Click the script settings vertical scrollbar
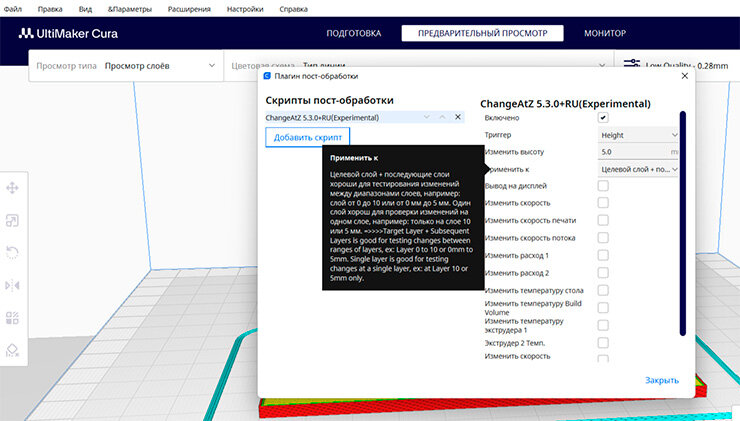This screenshot has width=740, height=421. tap(682, 223)
